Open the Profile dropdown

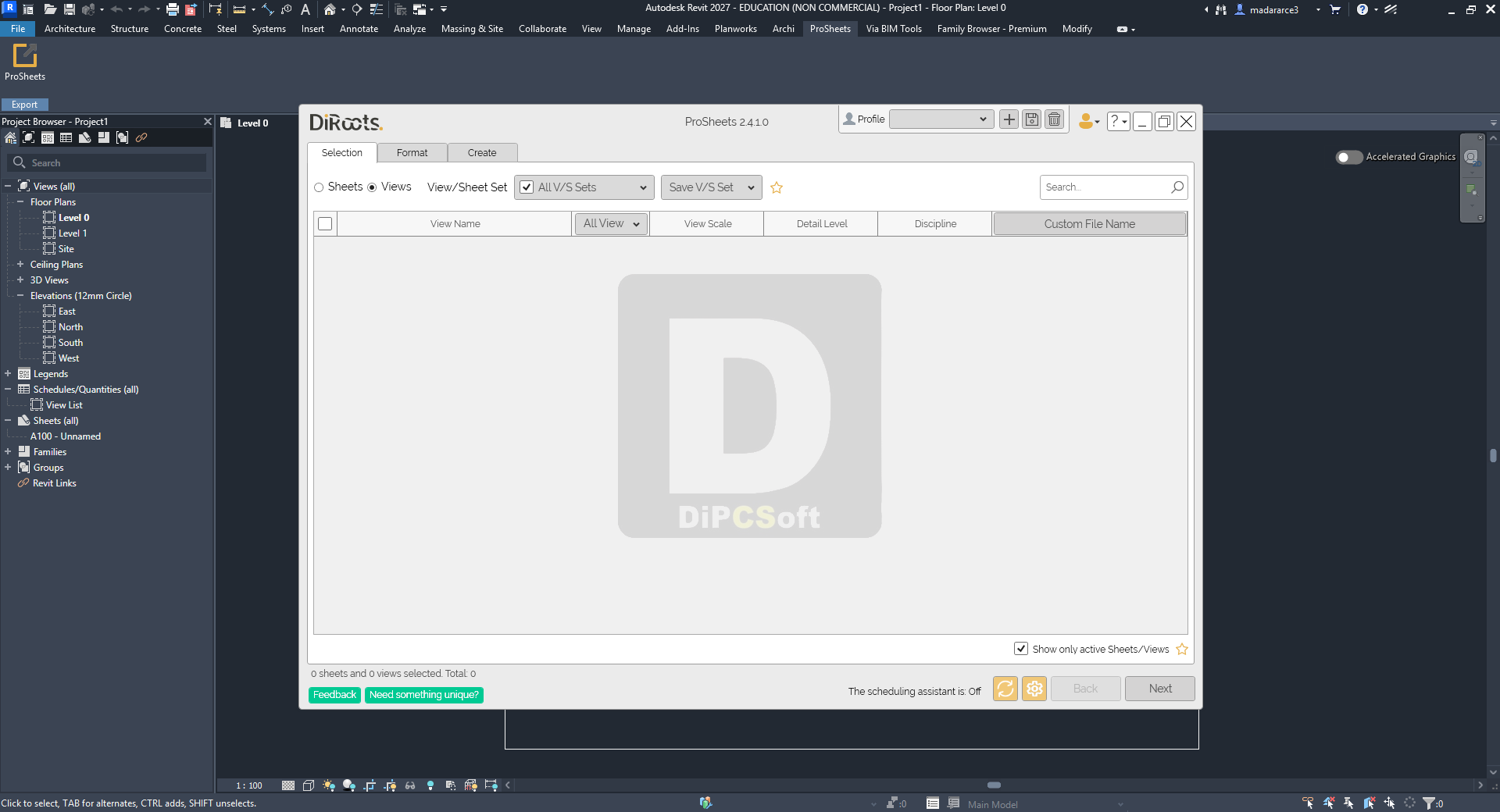point(941,119)
